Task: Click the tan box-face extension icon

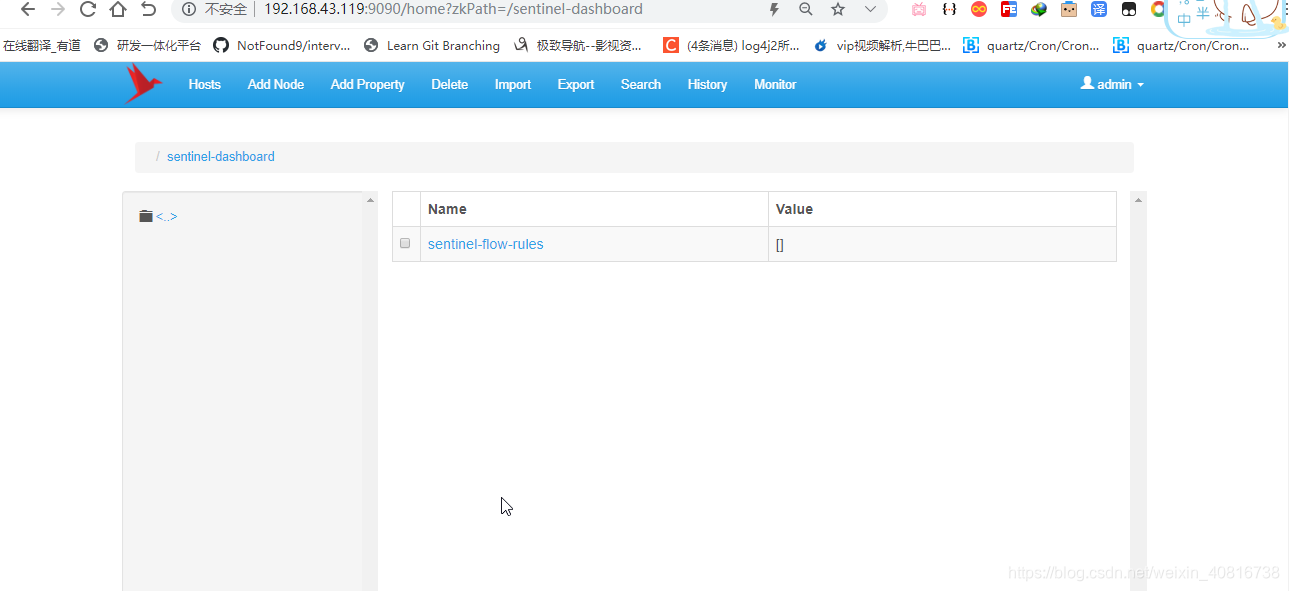Action: pos(1069,9)
